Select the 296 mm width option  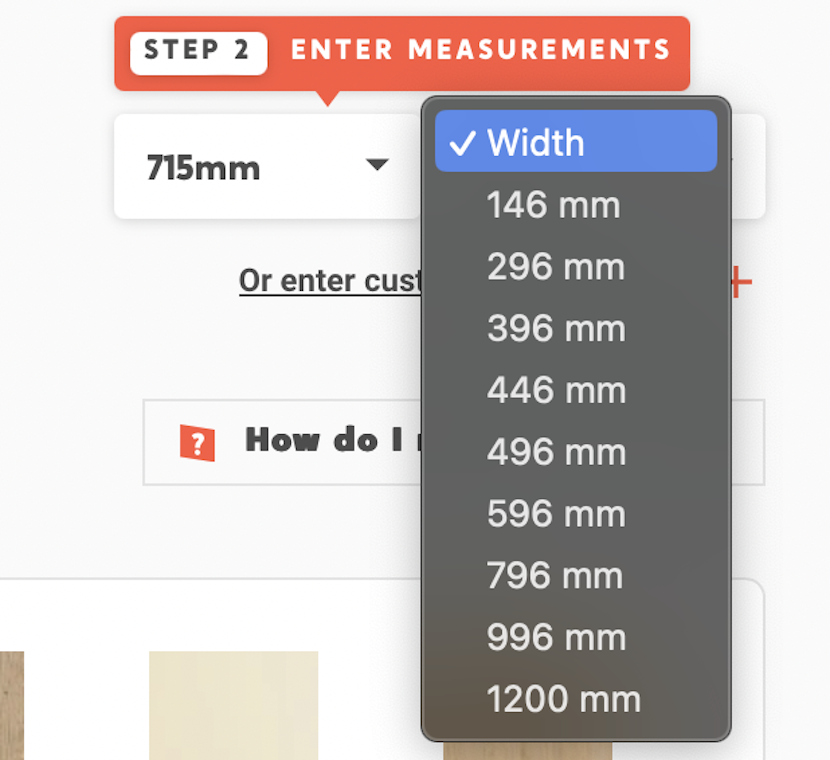coord(556,267)
